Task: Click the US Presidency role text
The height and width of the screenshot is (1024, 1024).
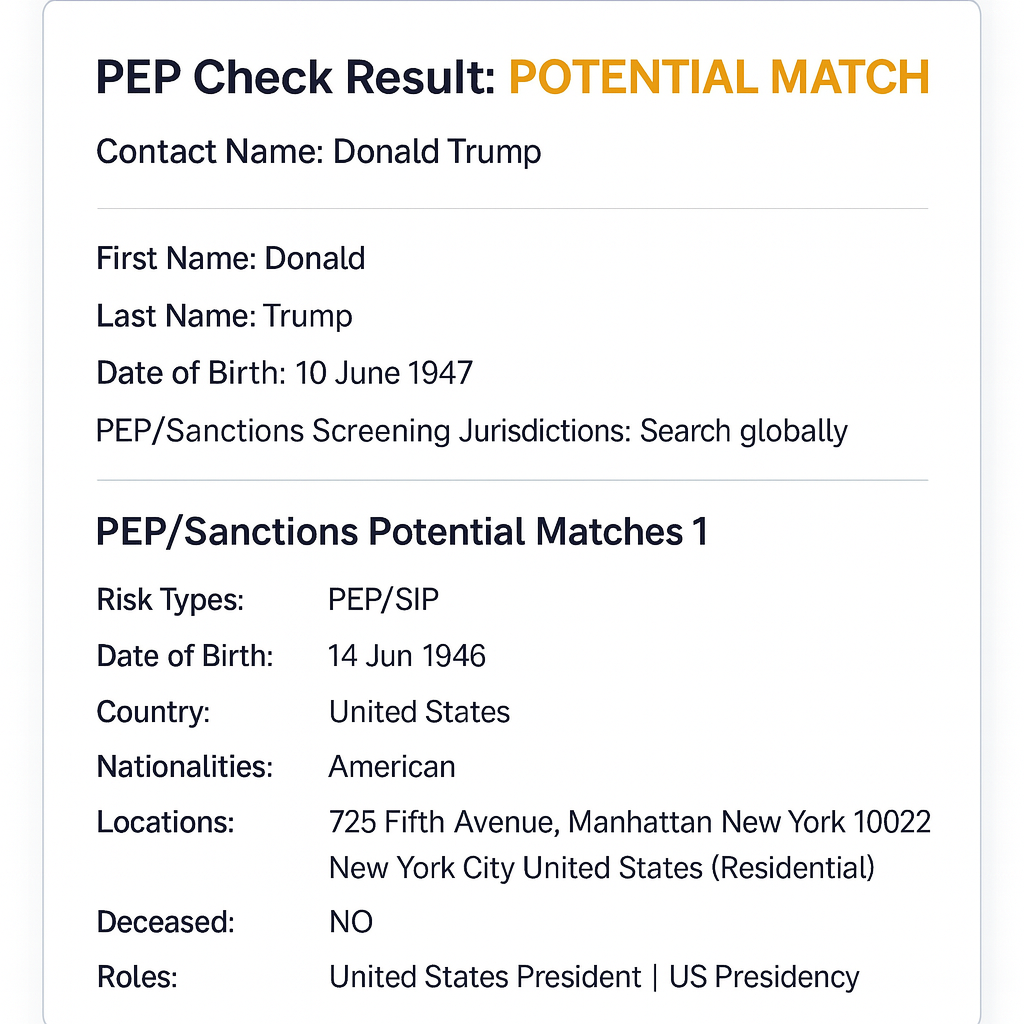Action: point(764,977)
